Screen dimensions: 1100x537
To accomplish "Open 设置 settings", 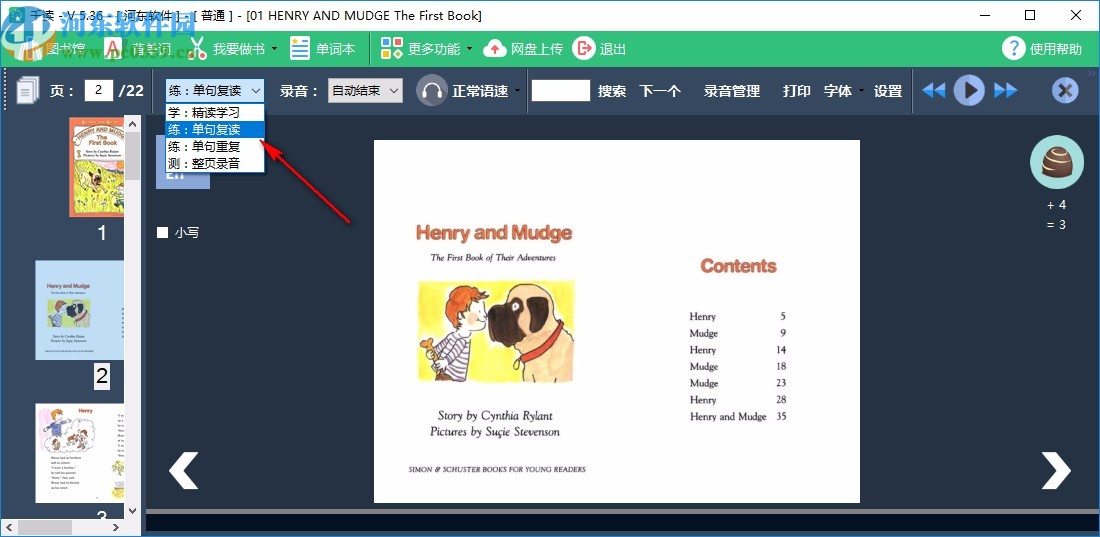I will click(x=887, y=91).
